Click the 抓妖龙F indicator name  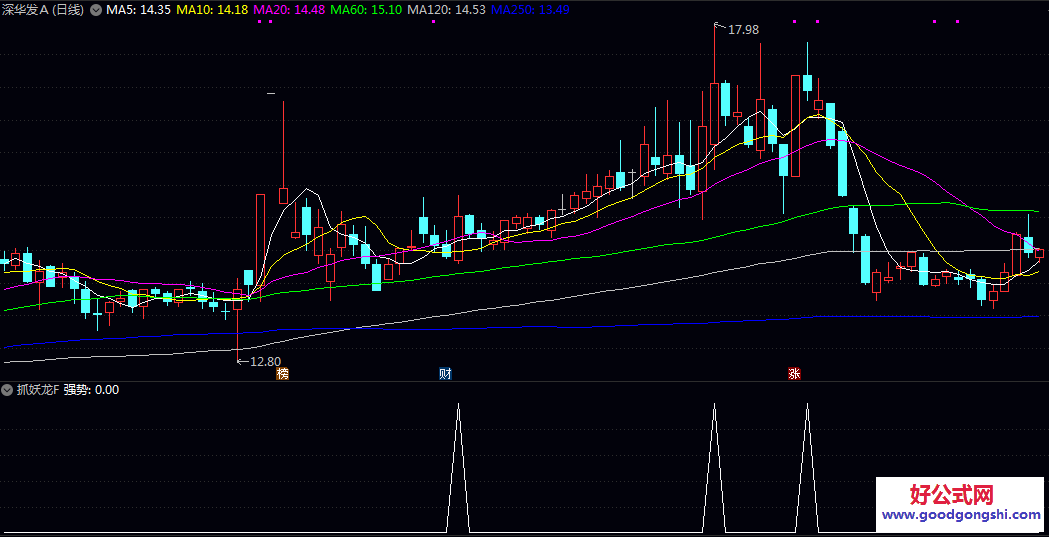[36, 390]
